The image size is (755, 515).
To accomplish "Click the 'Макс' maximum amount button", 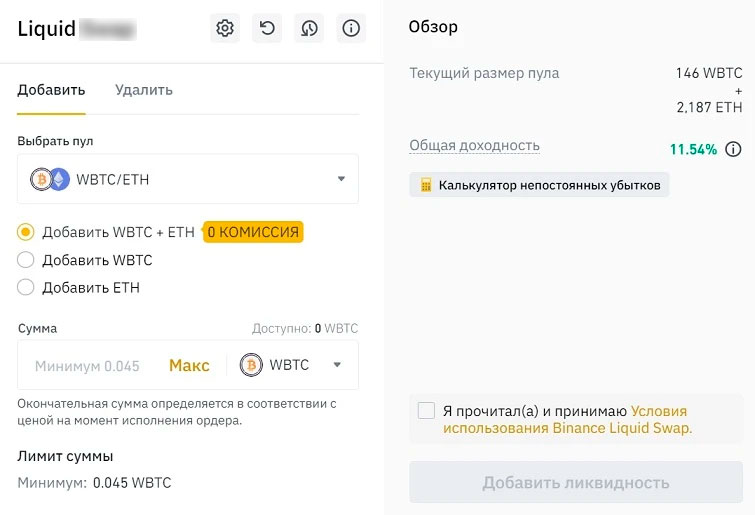I will pos(189,365).
